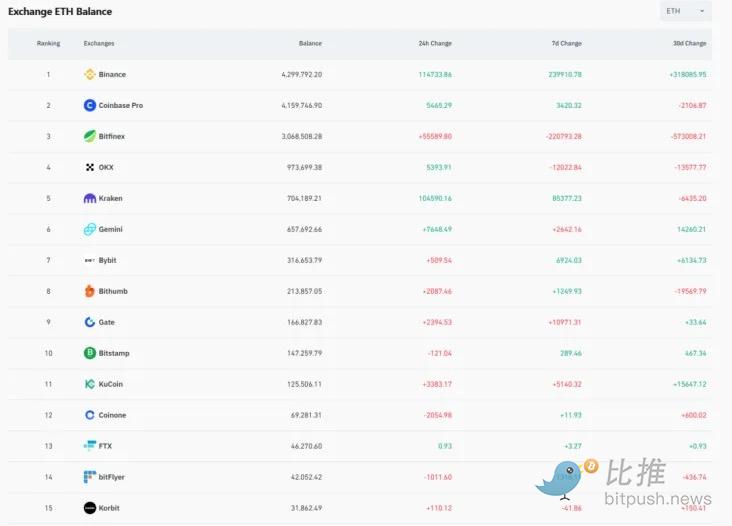The image size is (732, 526).
Task: Open the Bitfinex exchange name
Action: pos(112,136)
